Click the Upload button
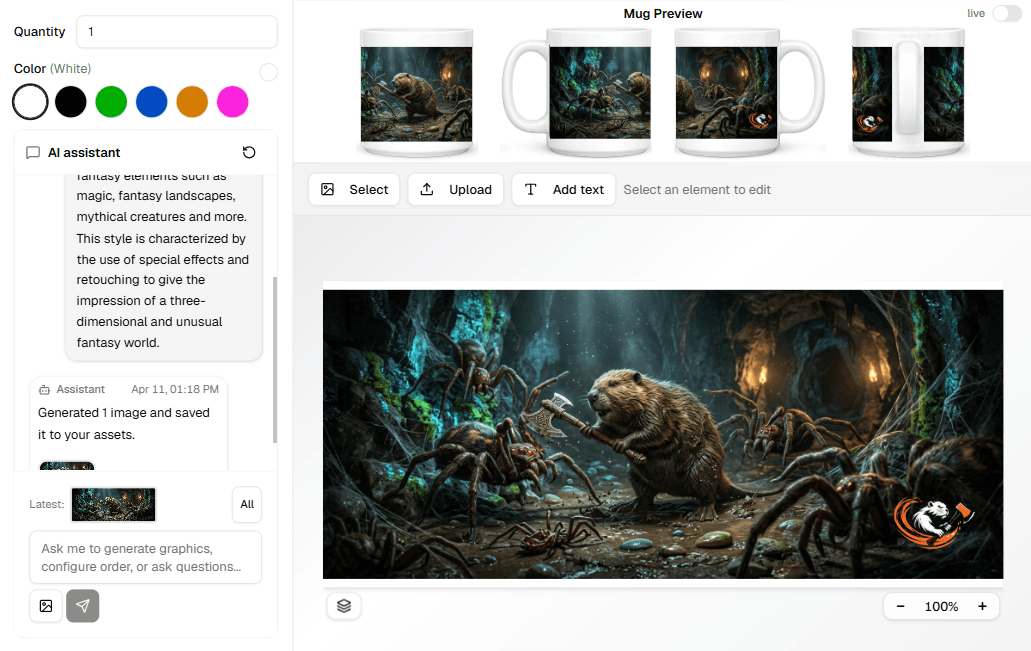1031x651 pixels. click(456, 189)
